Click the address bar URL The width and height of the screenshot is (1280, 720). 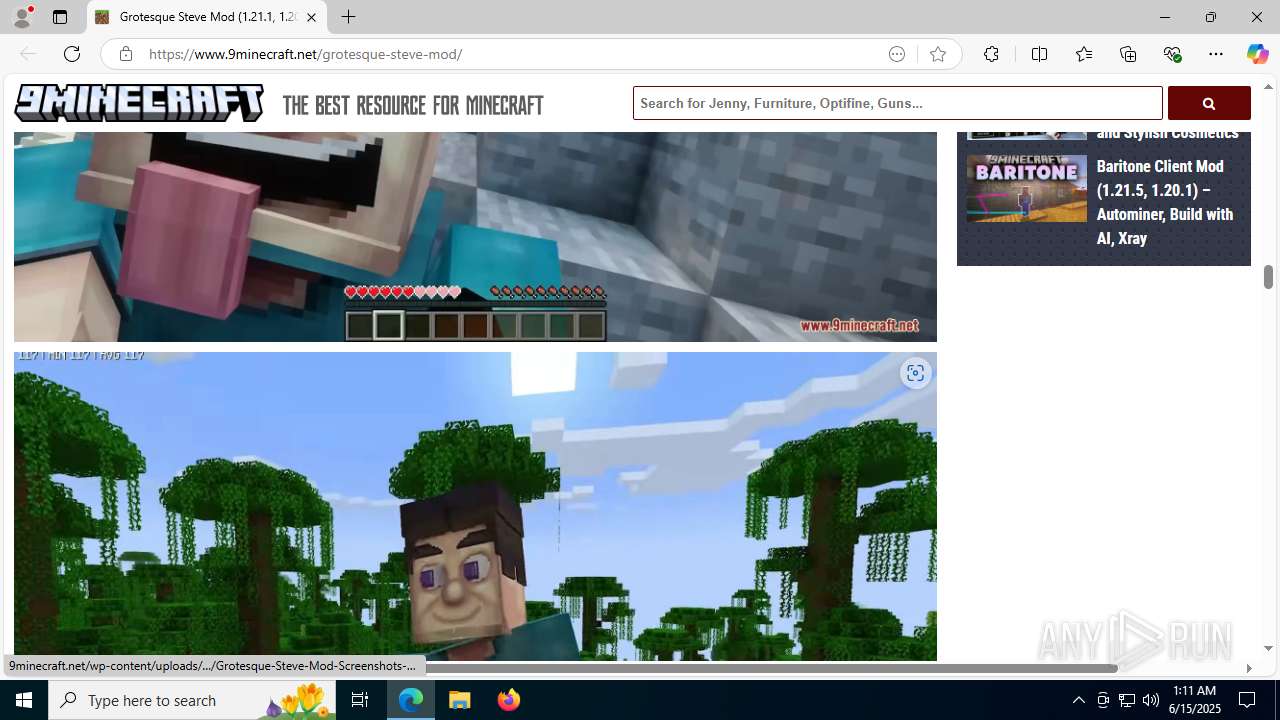point(305,54)
